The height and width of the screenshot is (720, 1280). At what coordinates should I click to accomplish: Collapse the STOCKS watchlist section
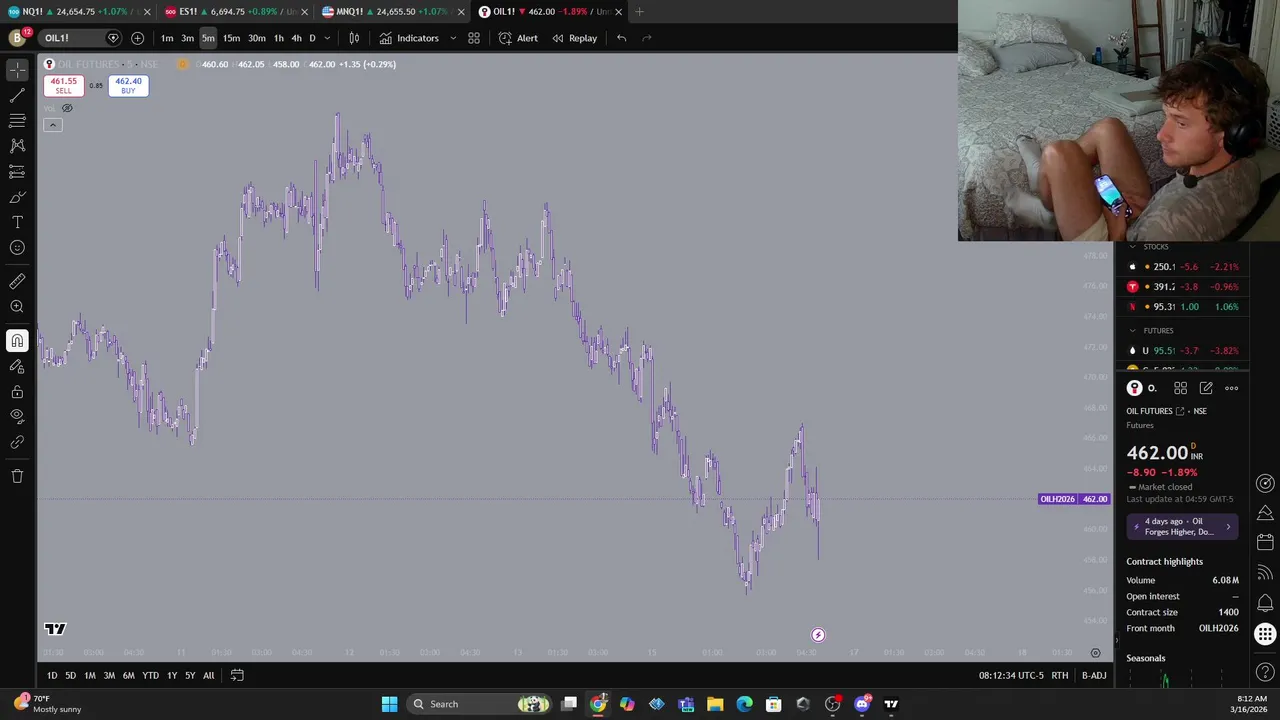1132,247
